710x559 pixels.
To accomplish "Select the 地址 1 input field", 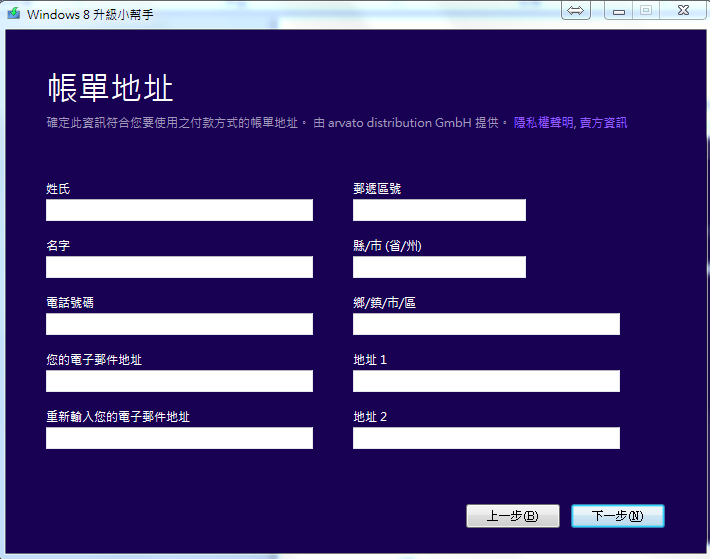I will pyautogui.click(x=486, y=381).
